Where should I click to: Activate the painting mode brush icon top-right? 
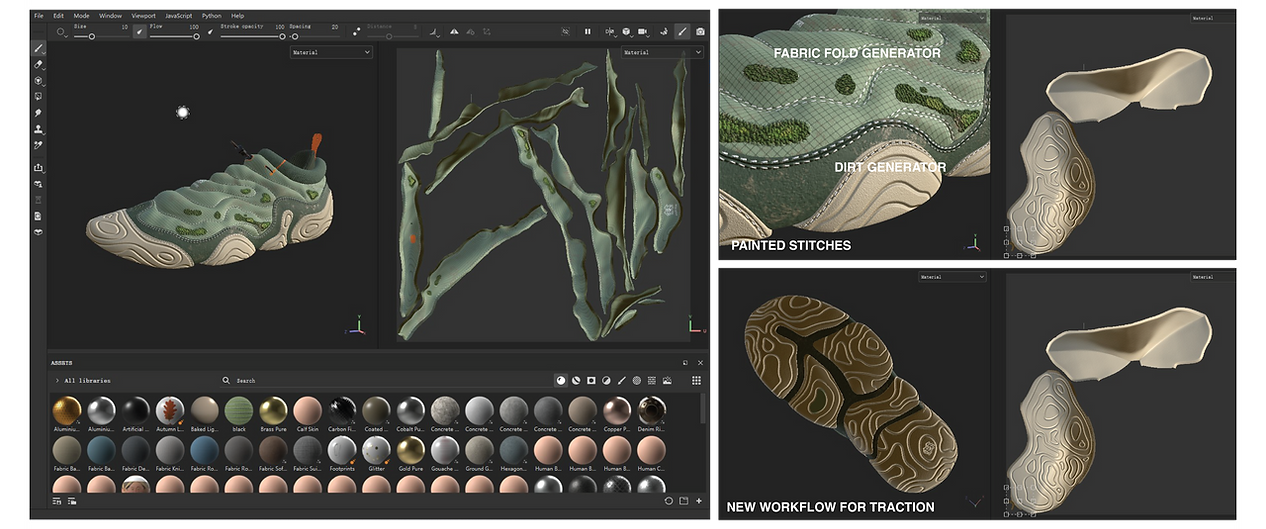682,32
